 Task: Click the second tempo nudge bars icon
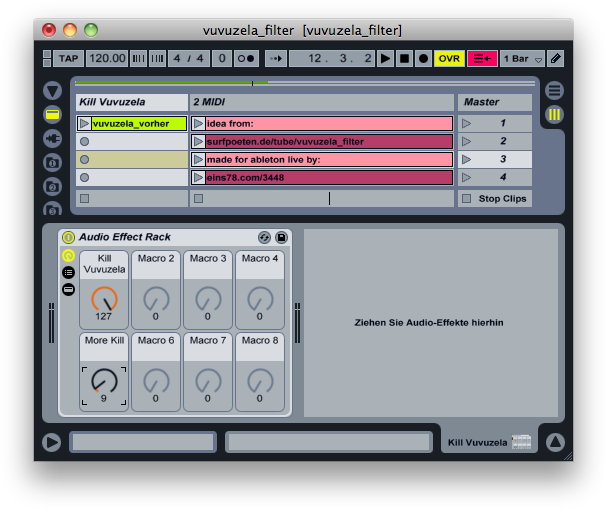click(157, 59)
